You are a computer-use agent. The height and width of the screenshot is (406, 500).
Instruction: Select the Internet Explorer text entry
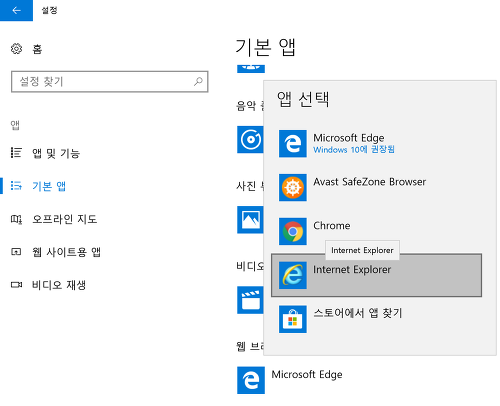352,269
